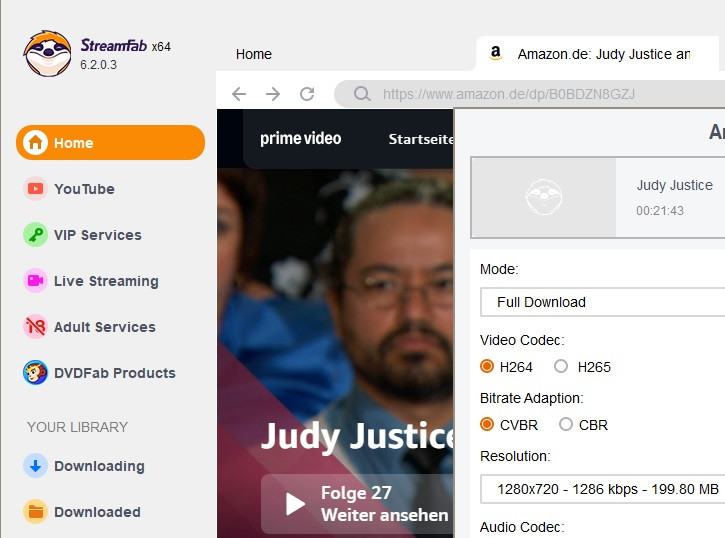Click the YouTube play icon in the sidebar
This screenshot has height=538, width=725.
35,189
